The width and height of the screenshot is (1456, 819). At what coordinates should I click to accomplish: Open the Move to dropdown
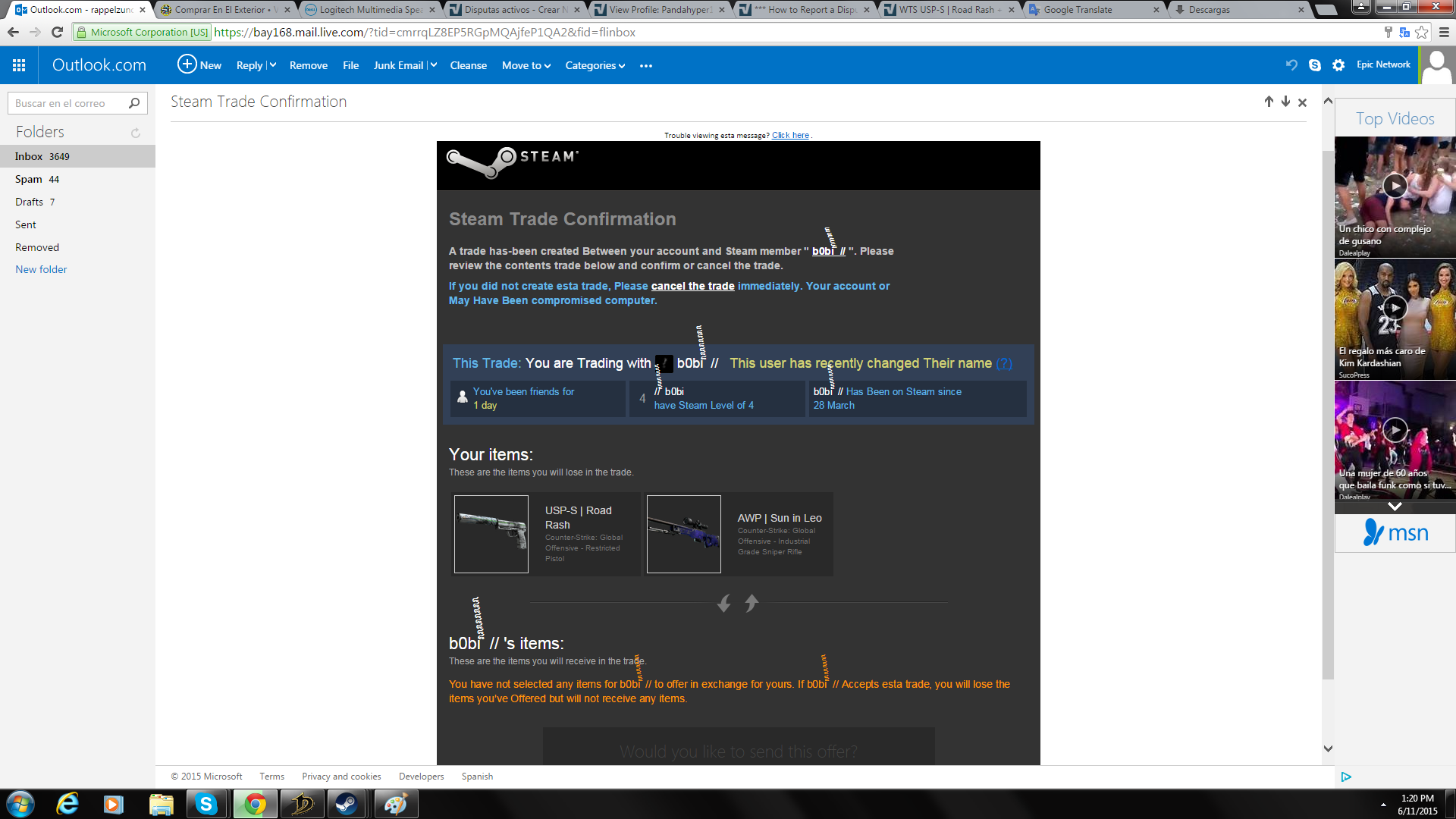[x=526, y=65]
